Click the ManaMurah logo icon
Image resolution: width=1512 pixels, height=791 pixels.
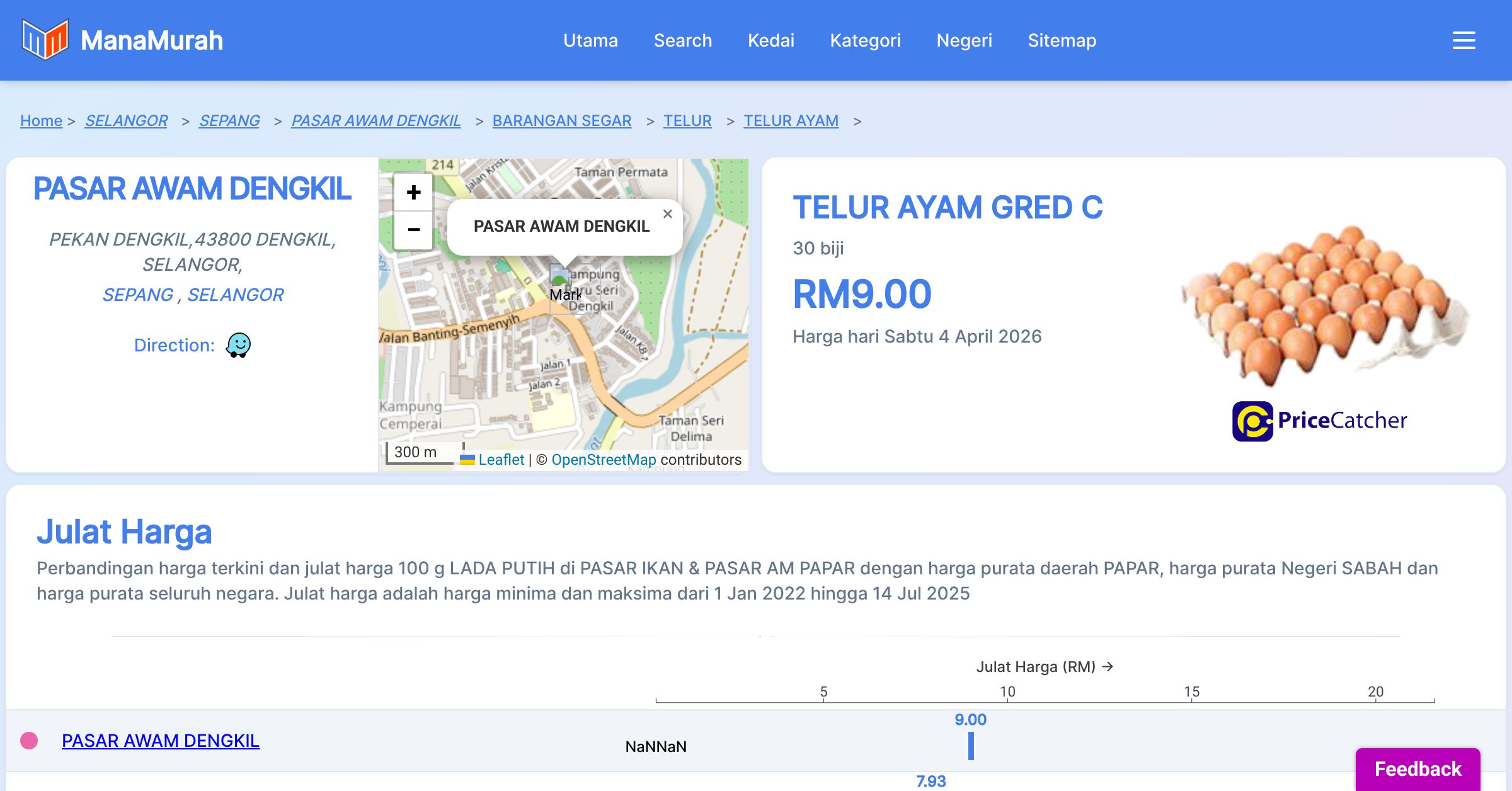pos(45,40)
